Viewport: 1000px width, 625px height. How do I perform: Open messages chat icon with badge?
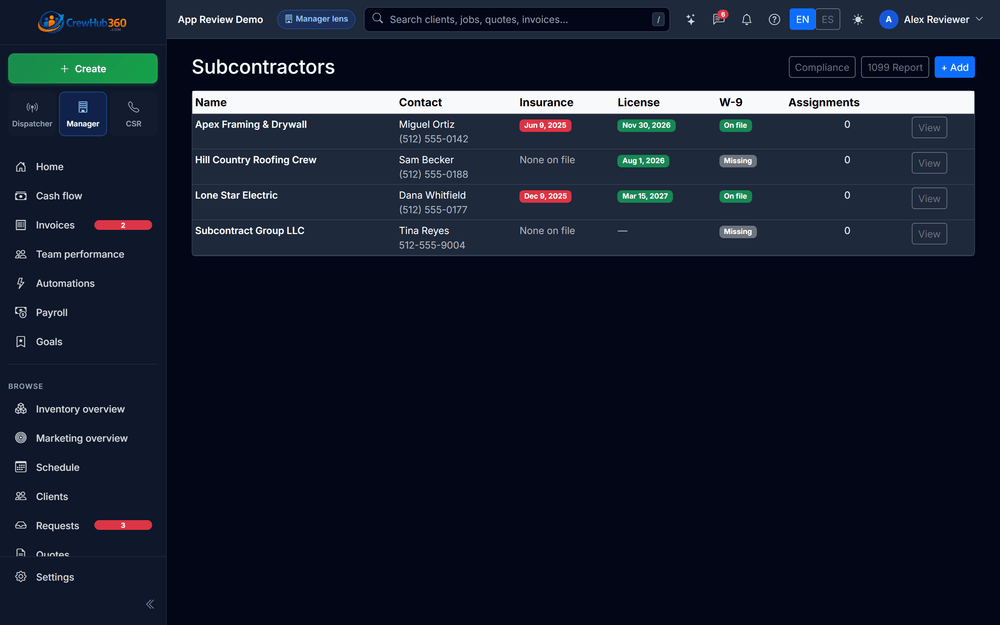(719, 19)
